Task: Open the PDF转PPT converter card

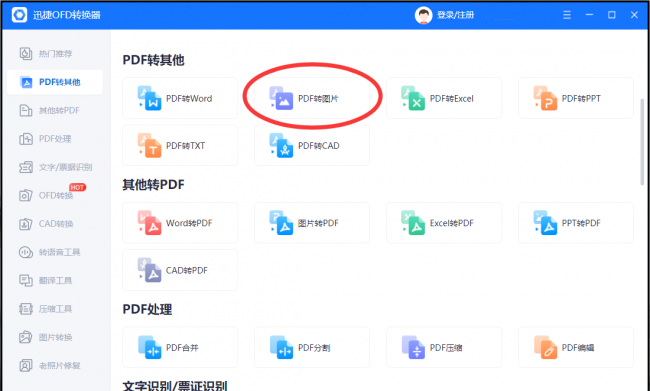Action: click(x=576, y=98)
